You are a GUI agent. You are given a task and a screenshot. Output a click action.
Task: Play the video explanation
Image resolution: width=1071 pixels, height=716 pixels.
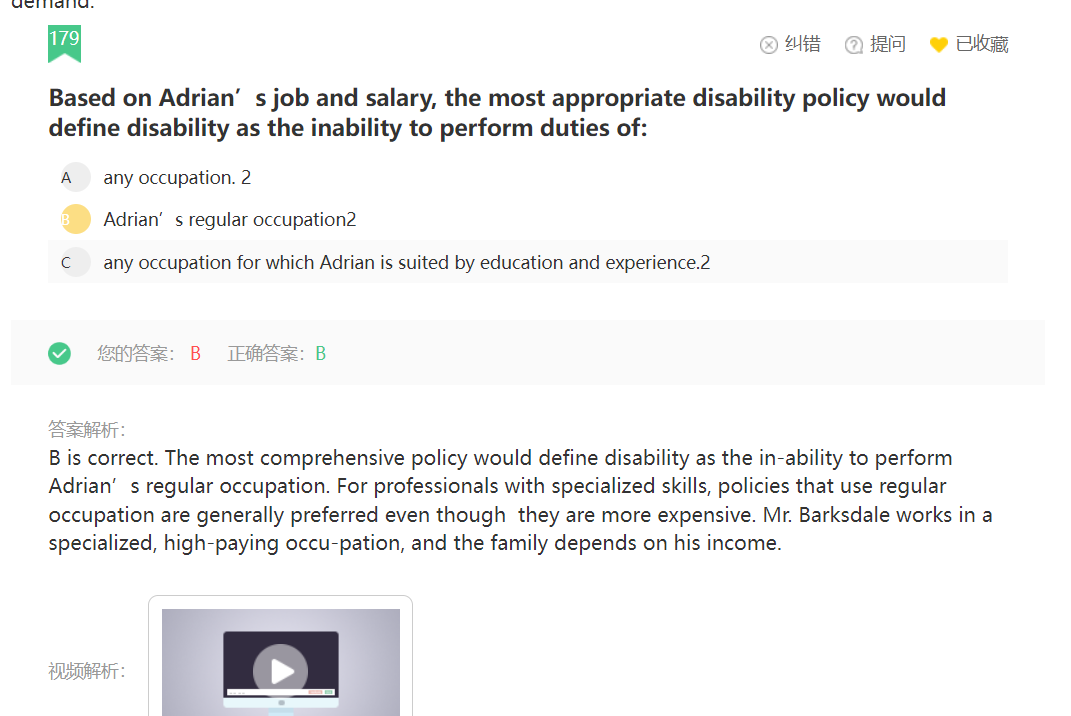[280, 671]
